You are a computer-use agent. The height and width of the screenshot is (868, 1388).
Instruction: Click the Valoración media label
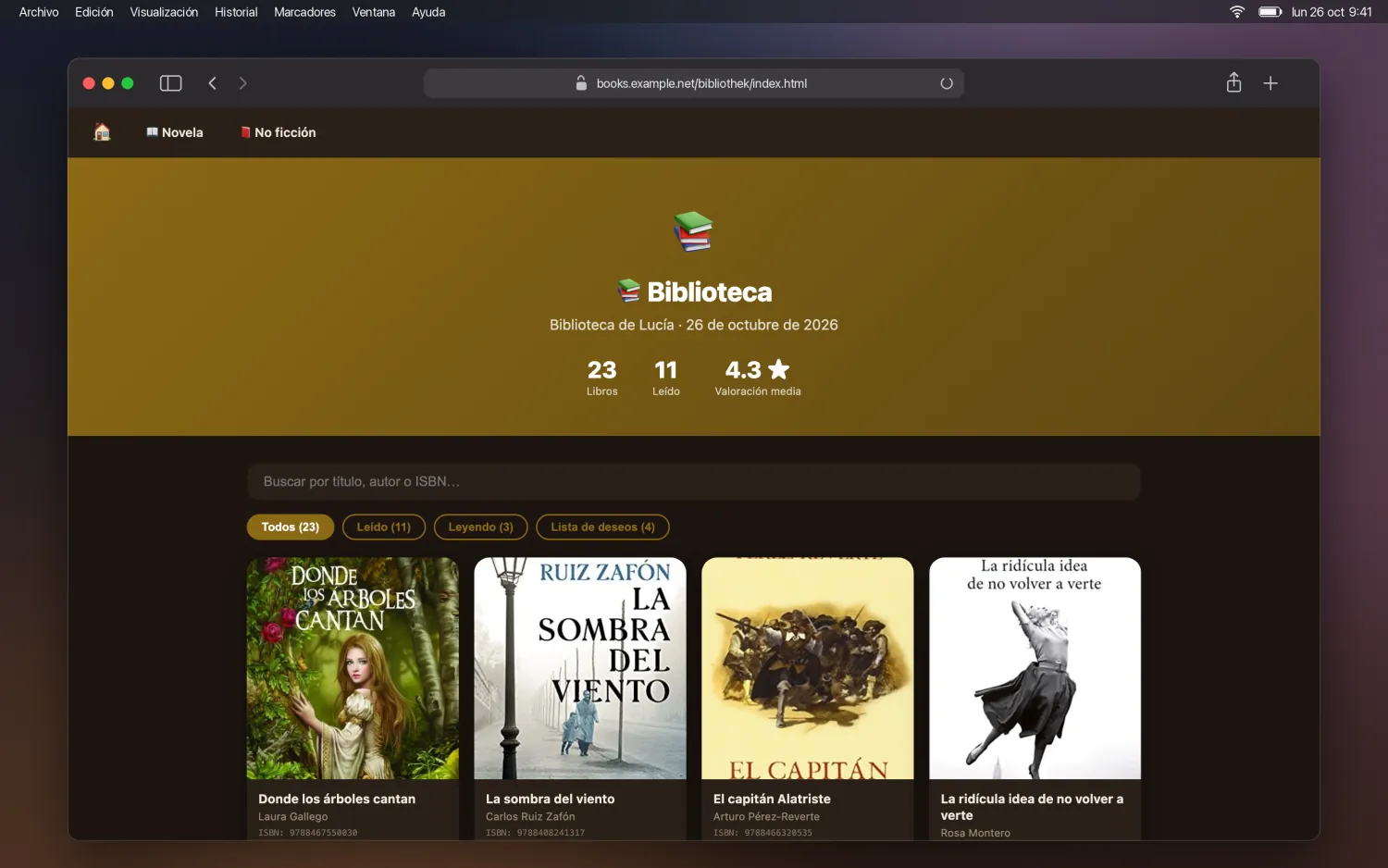pyautogui.click(x=758, y=391)
